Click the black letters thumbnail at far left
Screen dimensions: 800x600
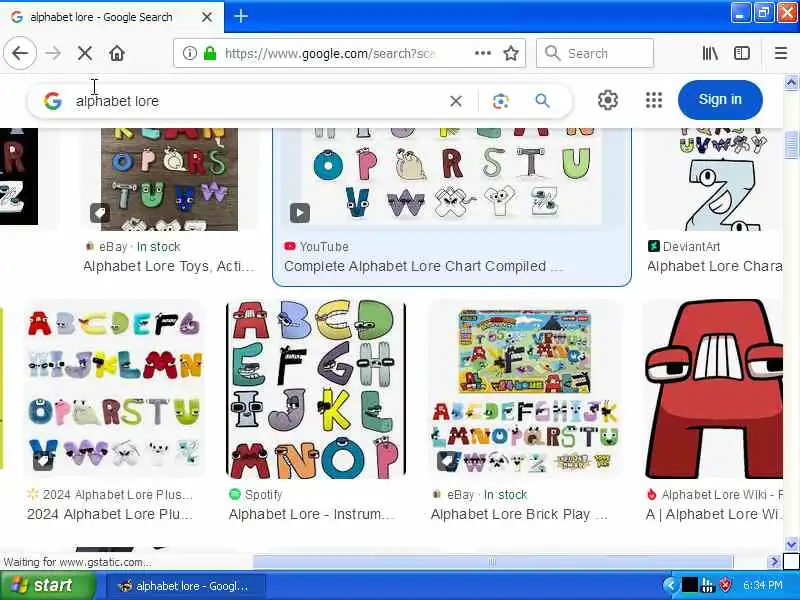19,176
